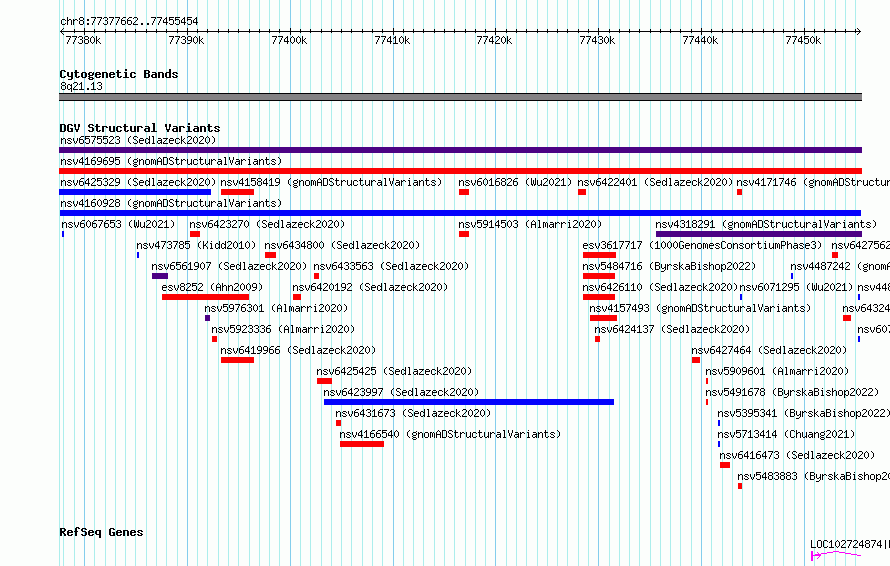This screenshot has height=566, width=890.
Task: Open nsv6416473 (Sedlazeck2020) label
Action: pyautogui.click(x=797, y=455)
